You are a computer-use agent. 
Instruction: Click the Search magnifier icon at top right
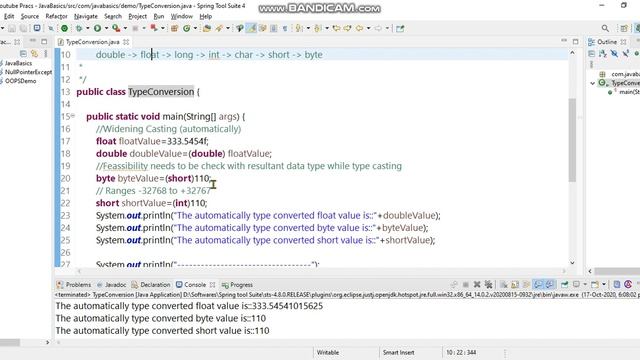(x=605, y=28)
